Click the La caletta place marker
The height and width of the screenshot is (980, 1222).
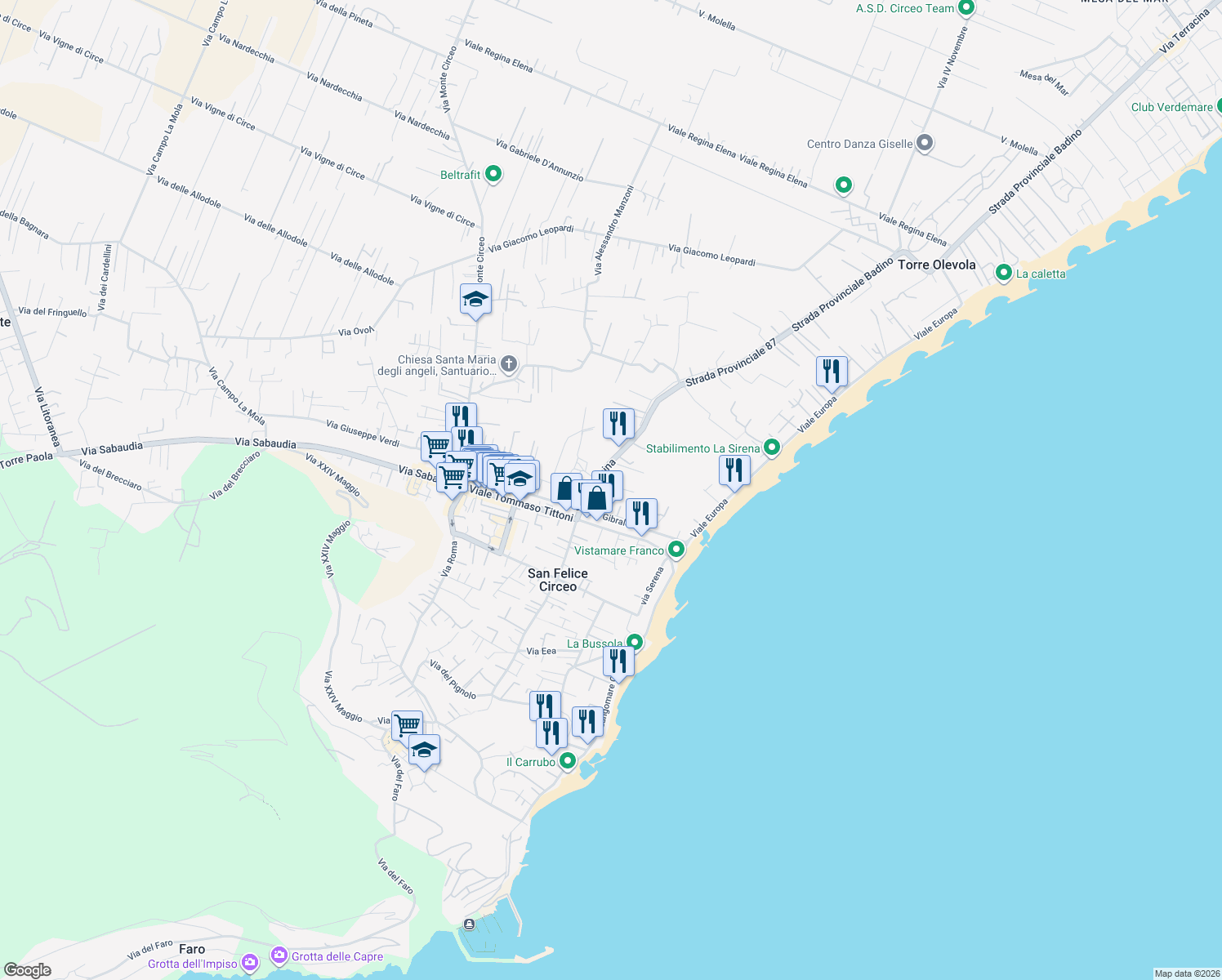pyautogui.click(x=1004, y=273)
